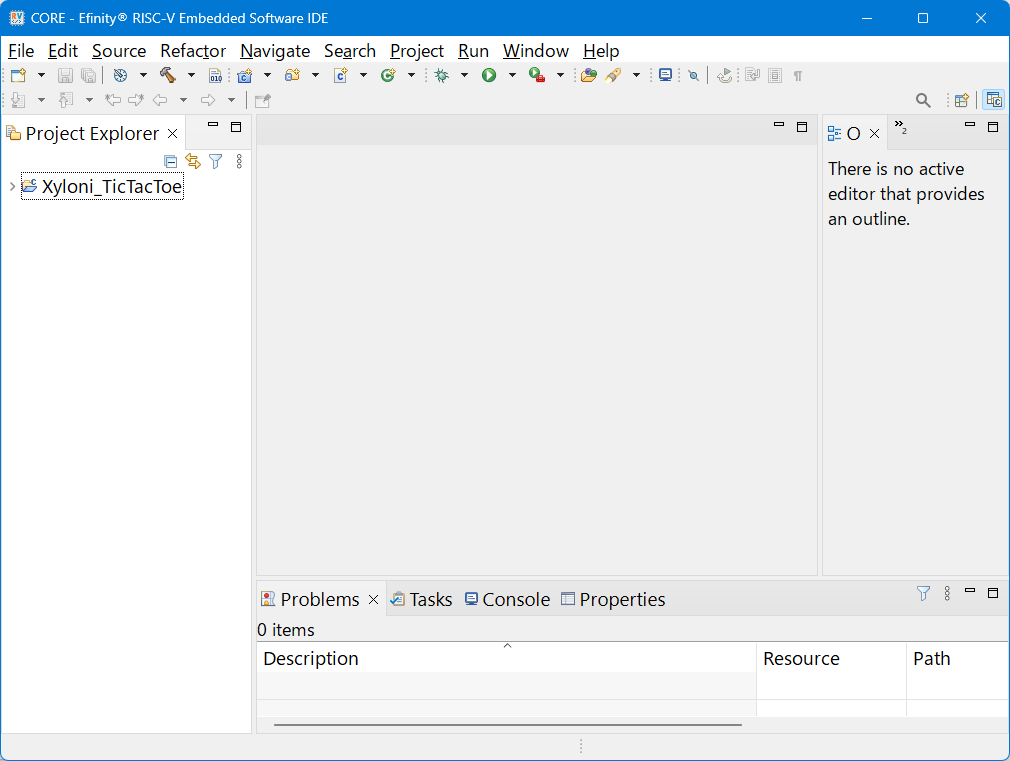Toggle Link with Editor in Project Explorer
This screenshot has width=1010, height=761.
193,161
